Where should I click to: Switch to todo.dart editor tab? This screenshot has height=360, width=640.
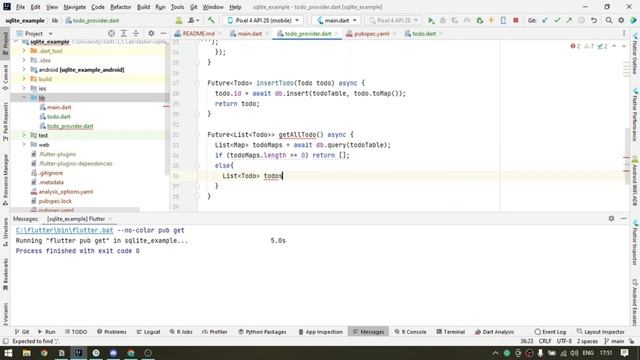tap(423, 33)
